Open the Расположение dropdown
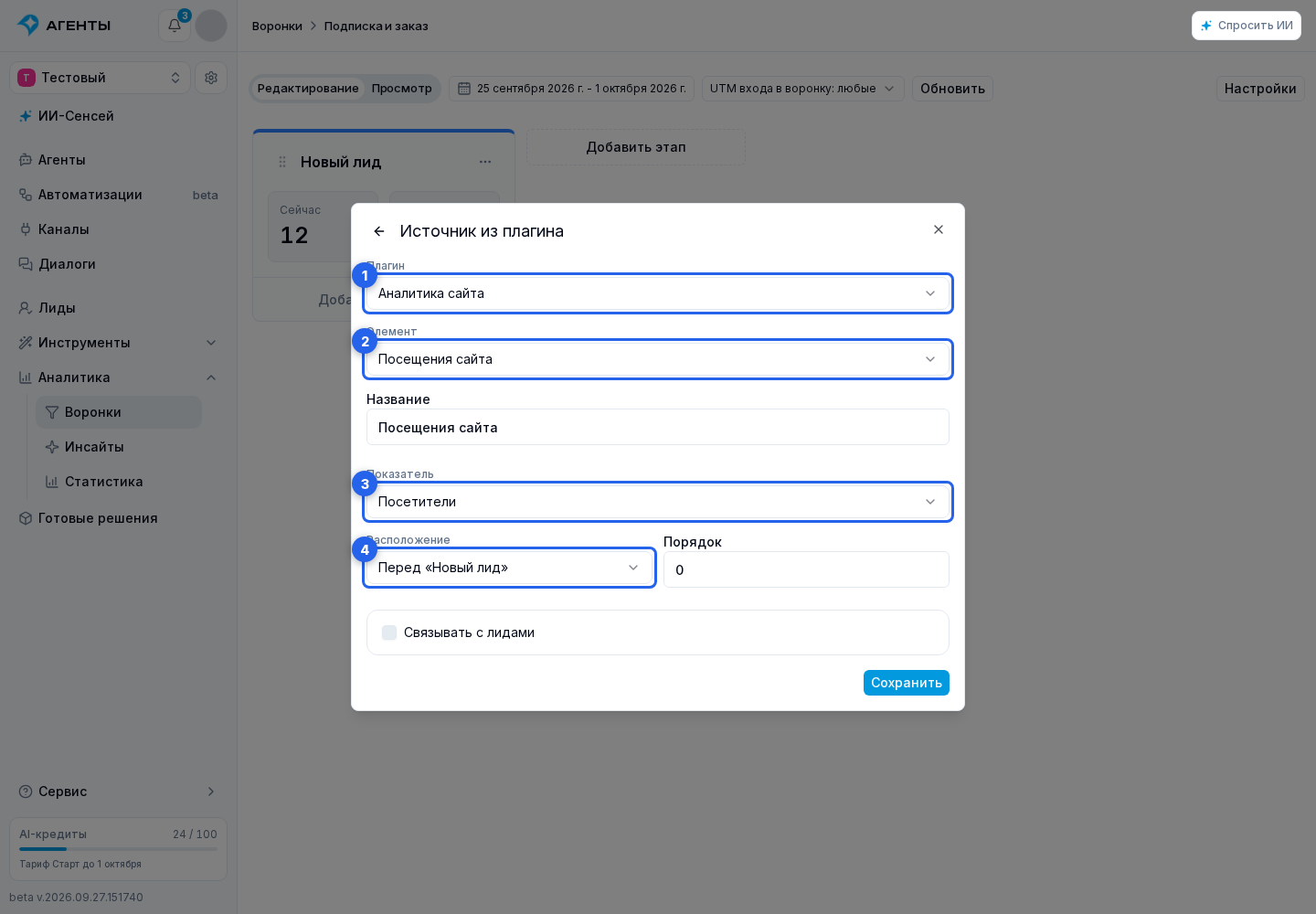 point(510,568)
